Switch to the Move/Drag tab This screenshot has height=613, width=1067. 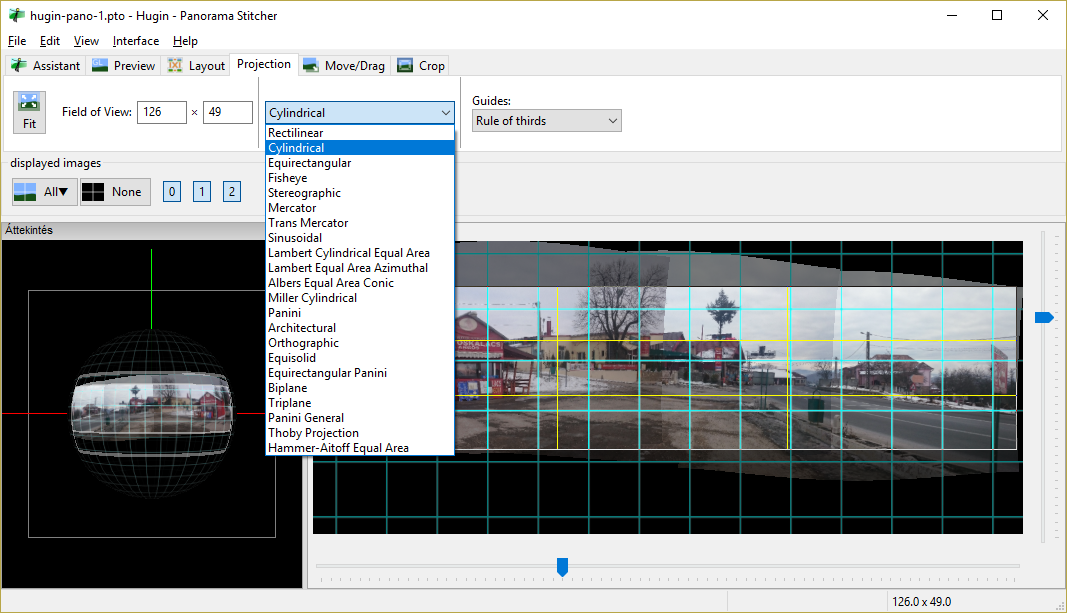pyautogui.click(x=344, y=66)
